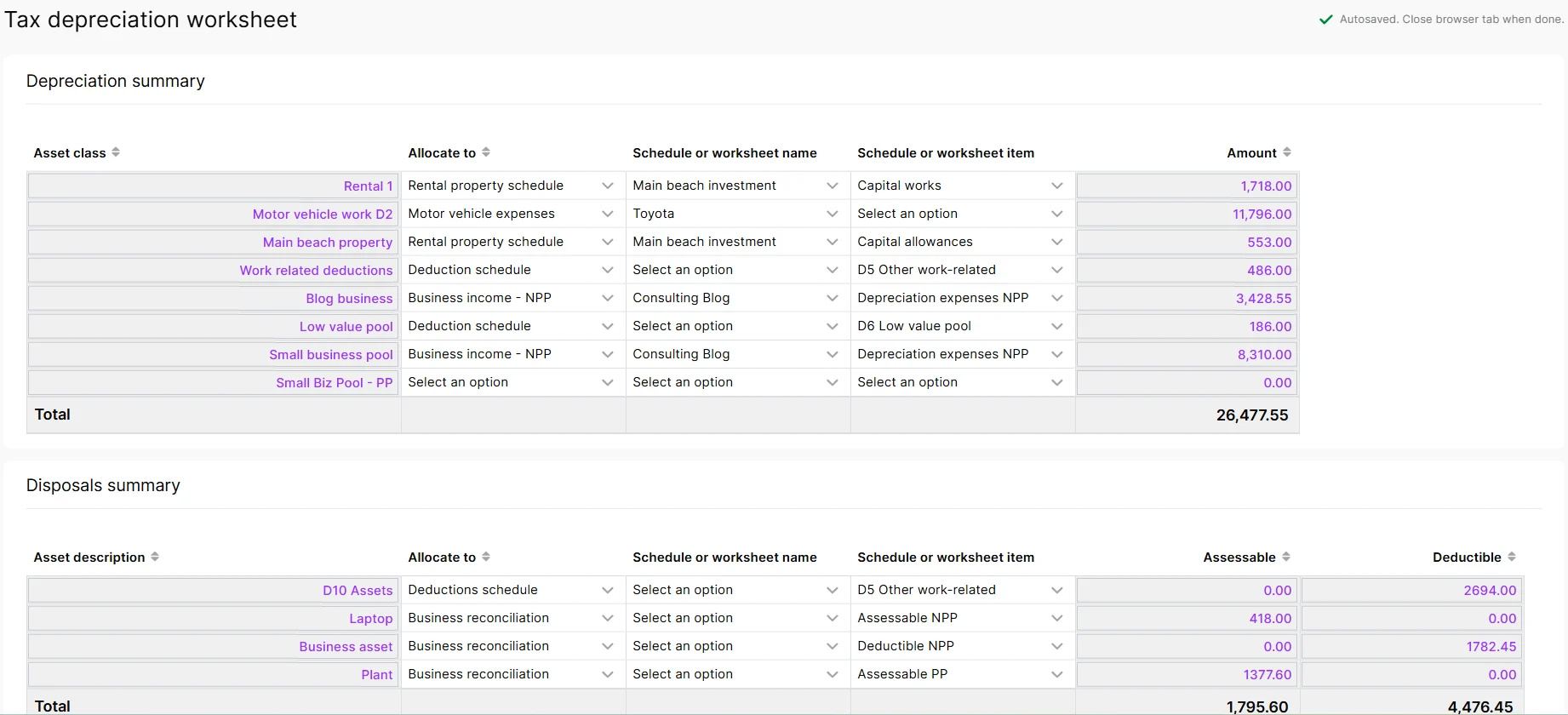Open Laptop disposal link
Image resolution: width=1568 pixels, height=715 pixels.
[370, 619]
